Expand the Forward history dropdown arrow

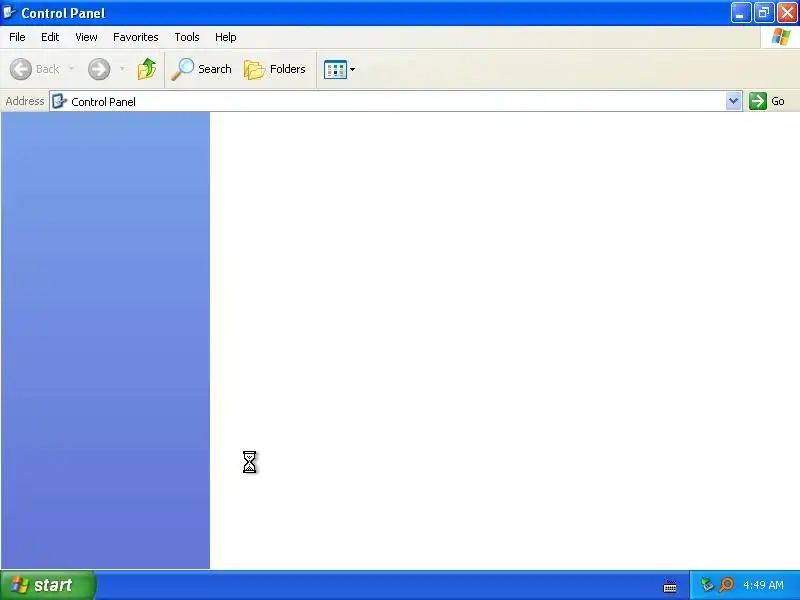point(122,69)
